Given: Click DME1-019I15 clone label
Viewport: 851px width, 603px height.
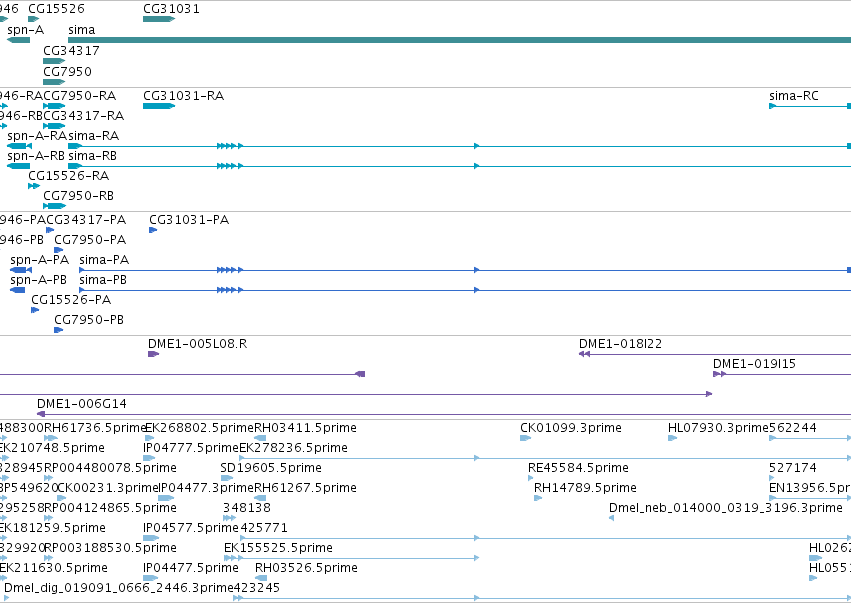Looking at the screenshot, I should click(754, 364).
